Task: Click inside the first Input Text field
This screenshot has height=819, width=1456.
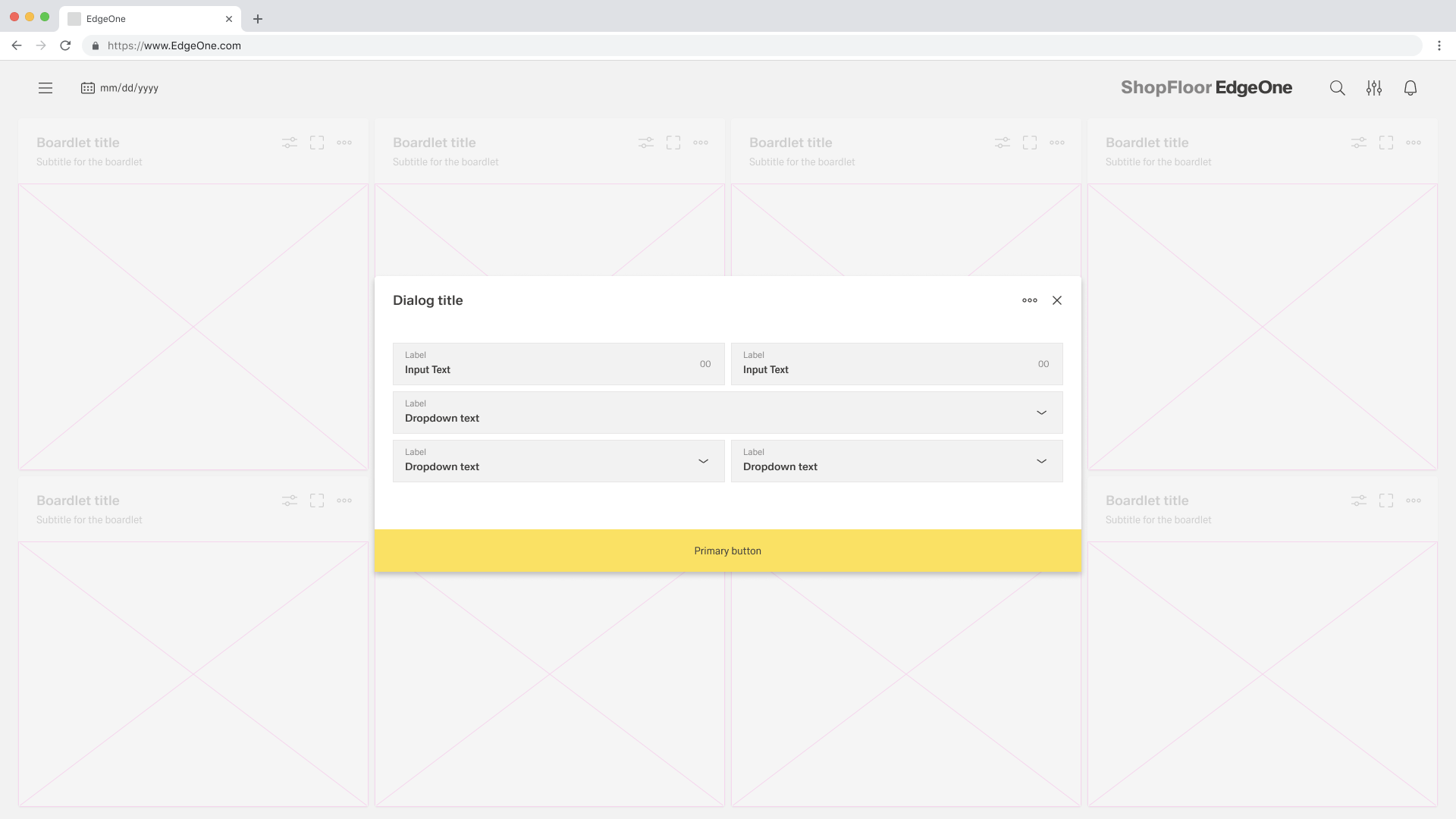Action: point(531,369)
